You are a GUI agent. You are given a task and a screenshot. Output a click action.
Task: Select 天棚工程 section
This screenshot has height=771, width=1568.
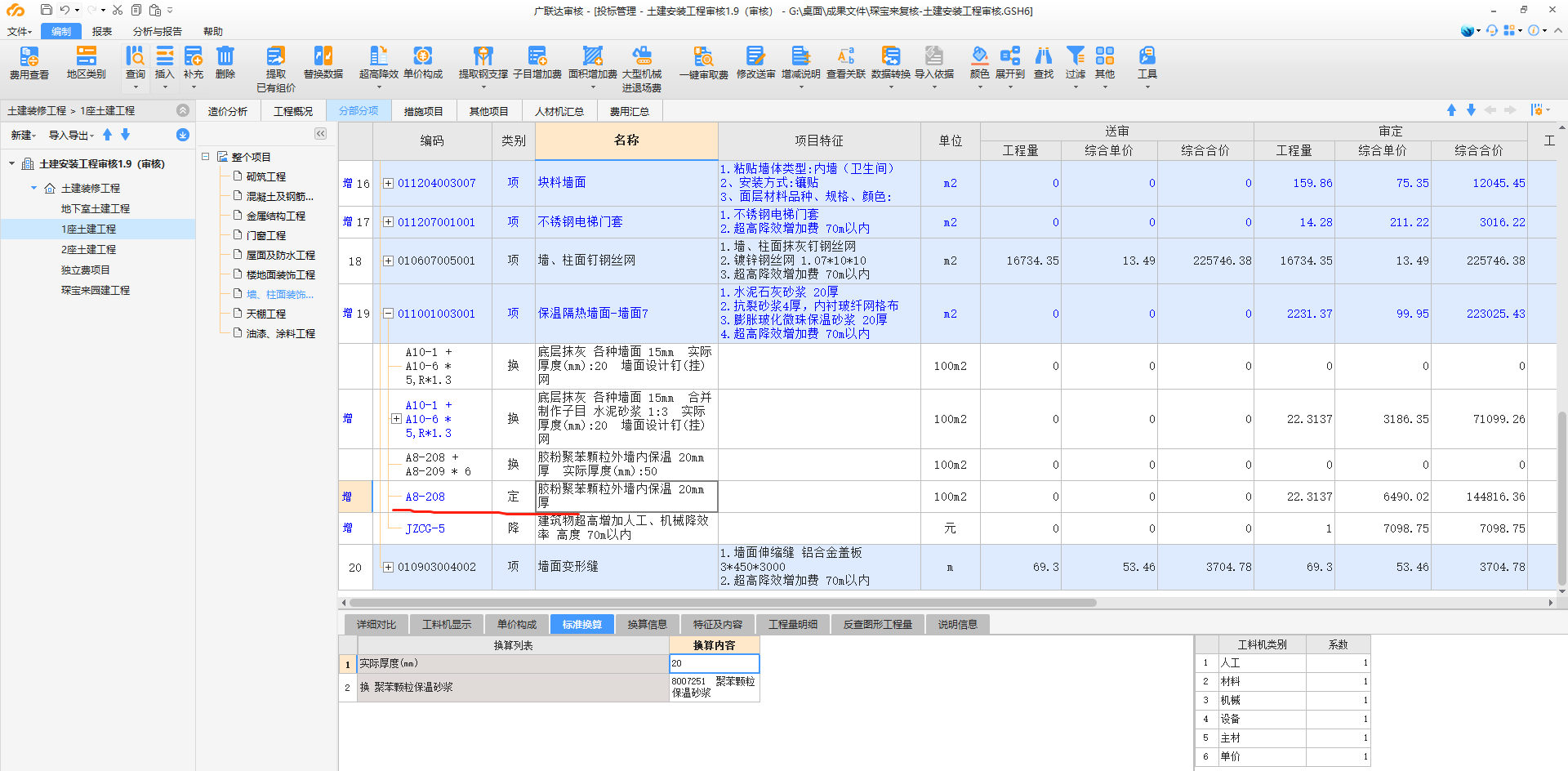tap(266, 314)
